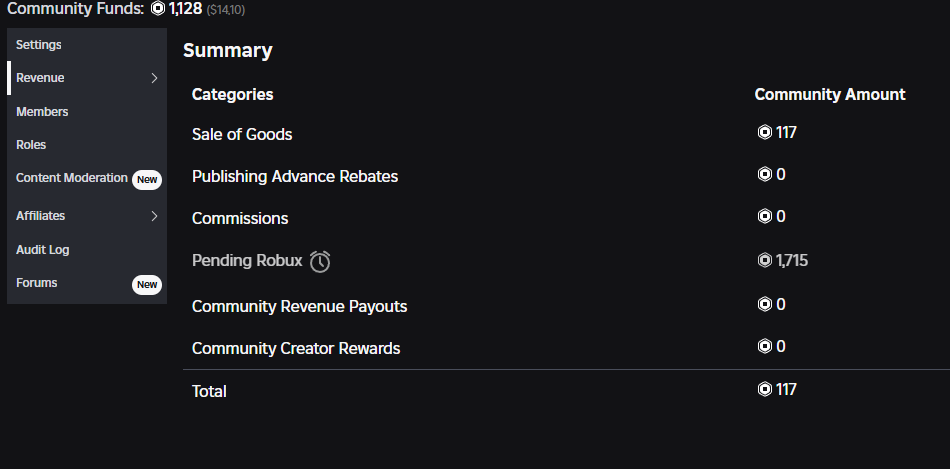Expand the Revenue submenu chevron
Viewport: 950px width, 469px height.
click(x=154, y=78)
